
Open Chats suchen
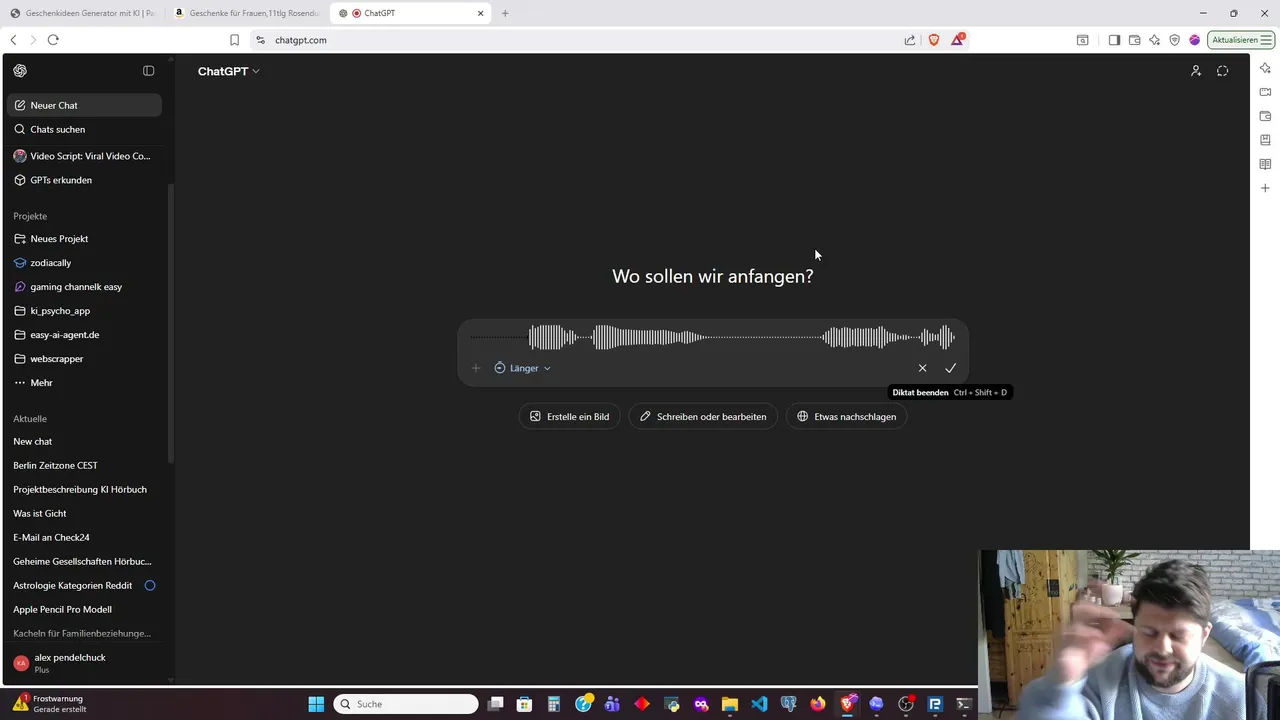point(84,129)
